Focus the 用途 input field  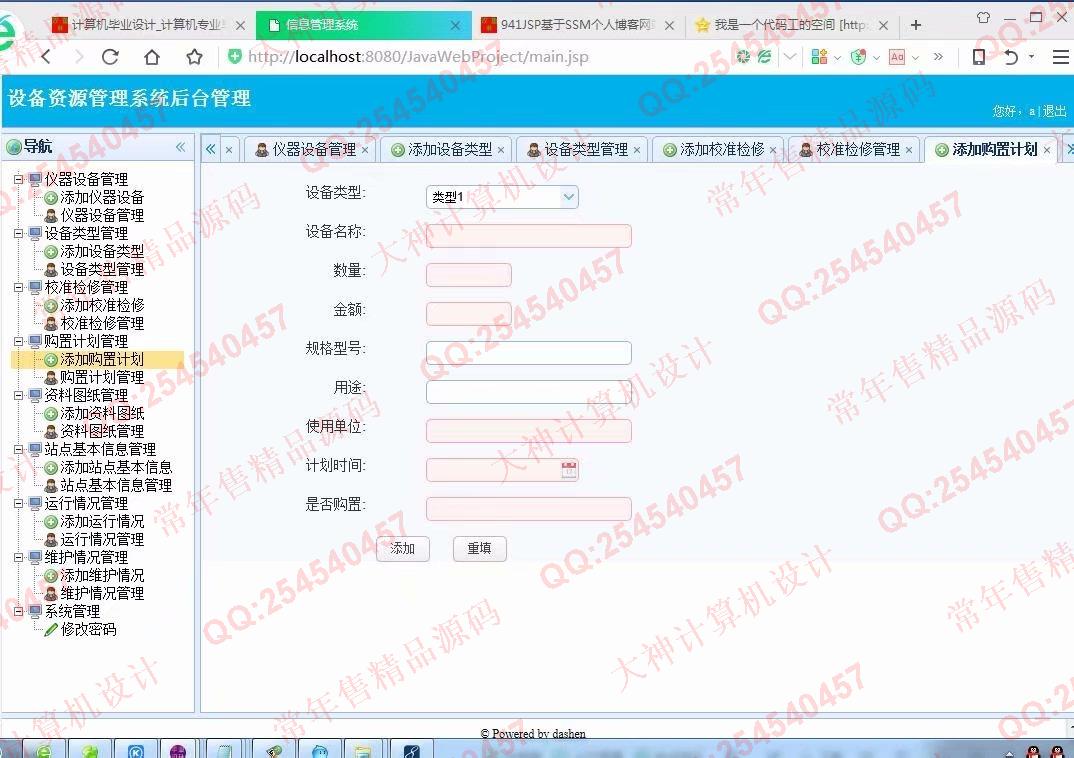pos(529,392)
